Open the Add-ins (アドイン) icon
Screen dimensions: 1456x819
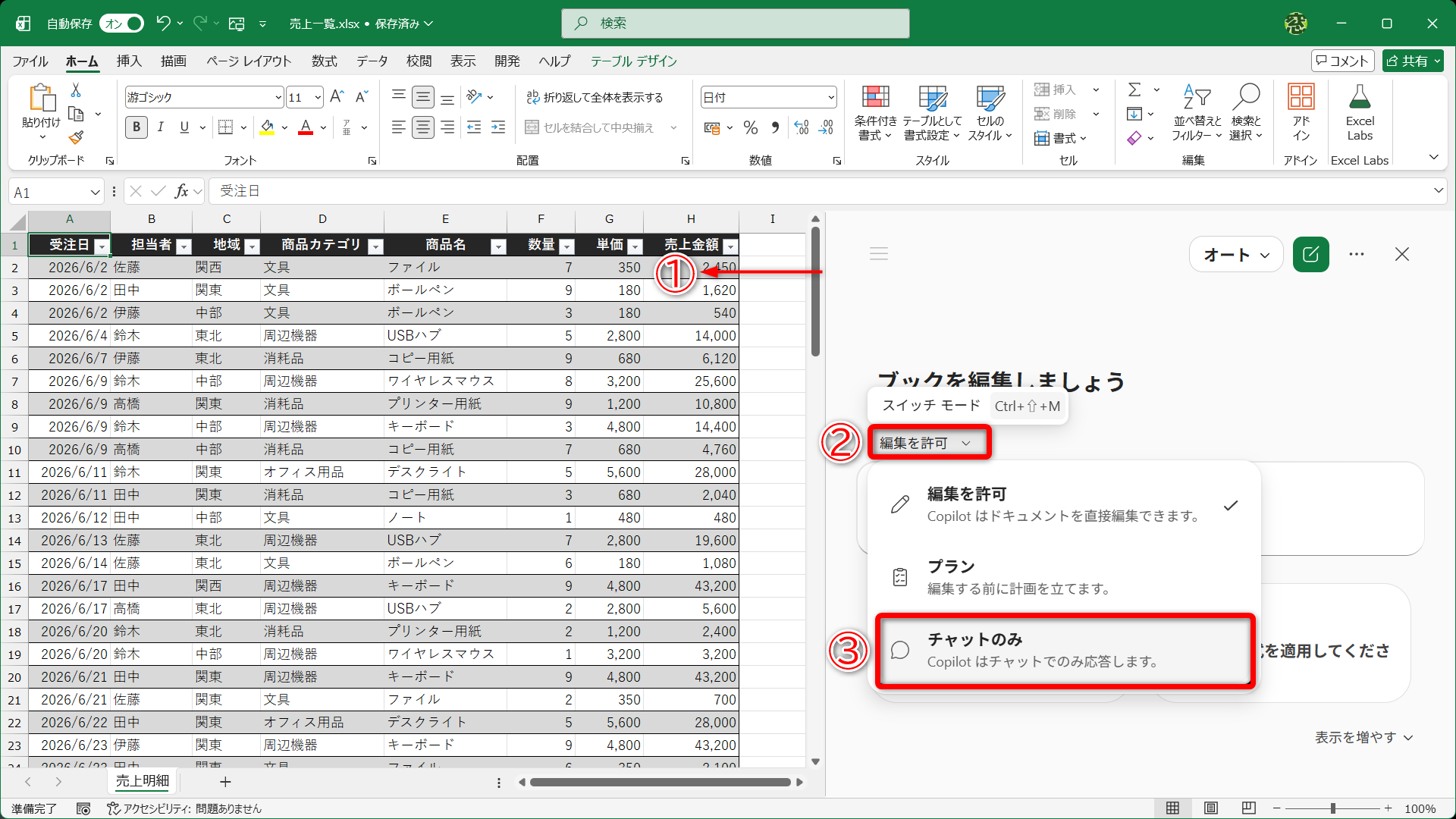coord(1301,113)
